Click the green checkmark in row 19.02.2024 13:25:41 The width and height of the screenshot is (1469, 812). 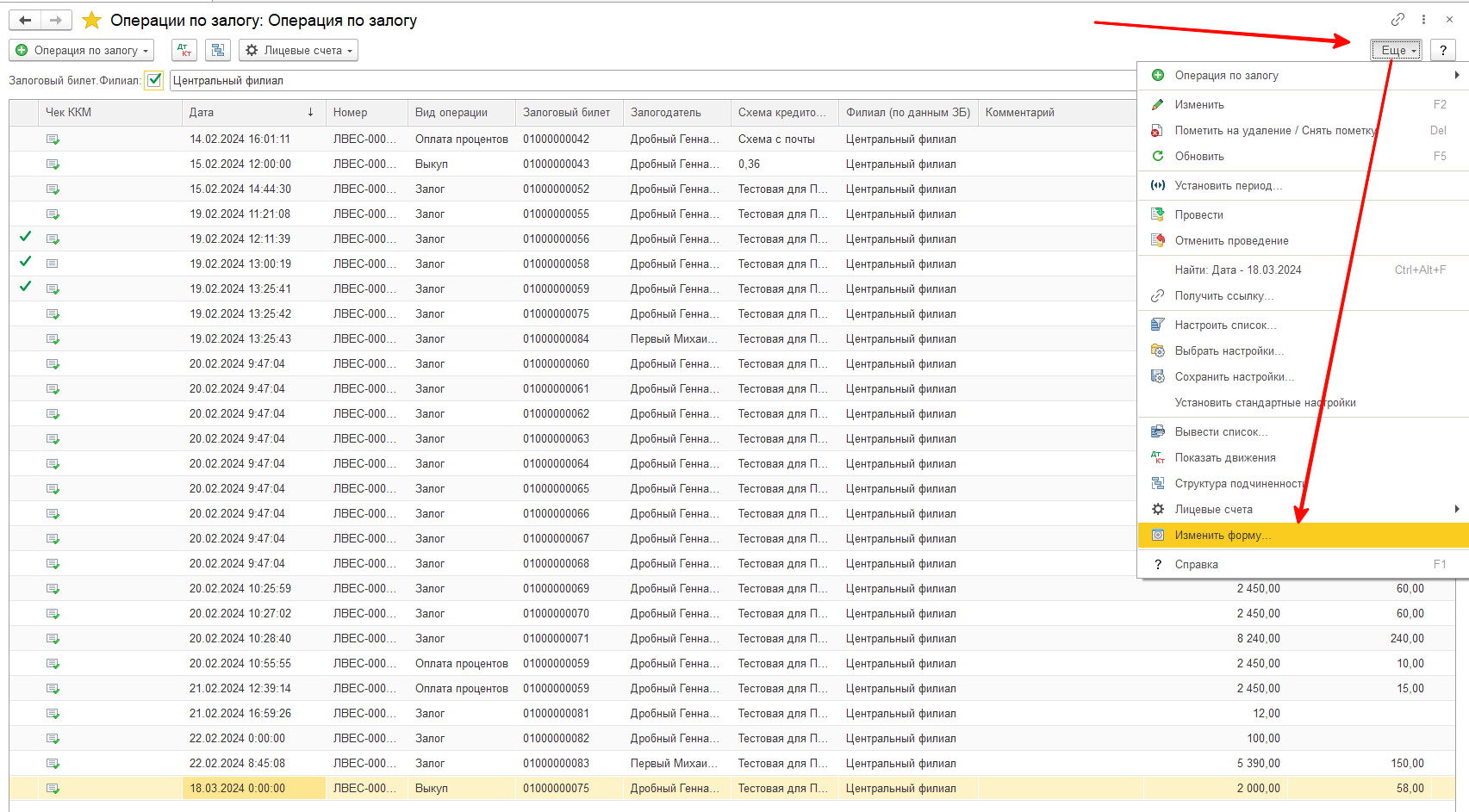point(25,287)
